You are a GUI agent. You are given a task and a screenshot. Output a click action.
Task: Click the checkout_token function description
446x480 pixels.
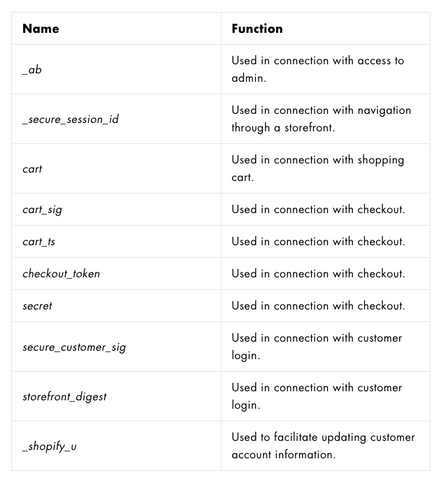point(318,274)
